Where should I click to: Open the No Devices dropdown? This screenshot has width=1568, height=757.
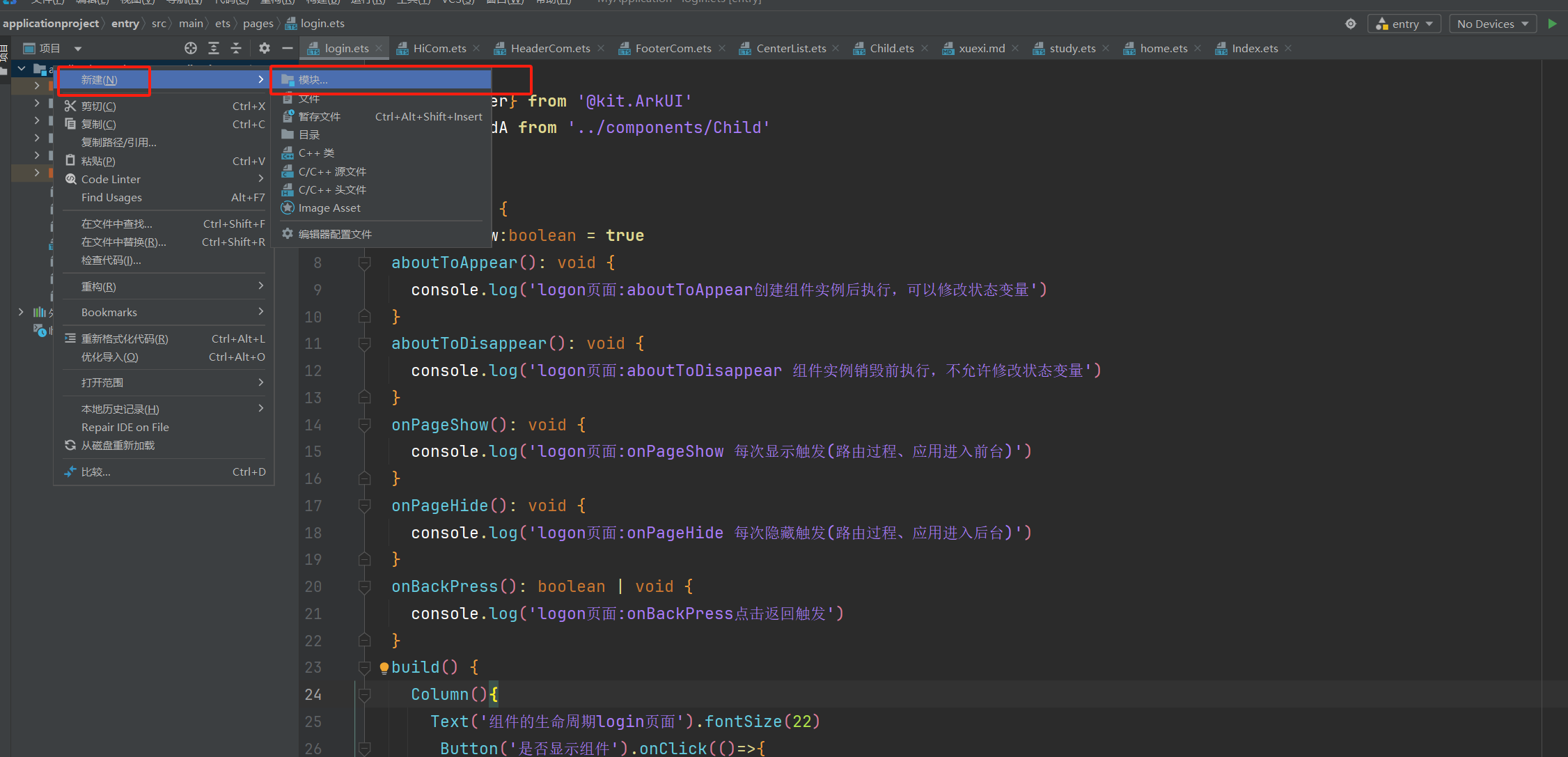click(x=1492, y=24)
